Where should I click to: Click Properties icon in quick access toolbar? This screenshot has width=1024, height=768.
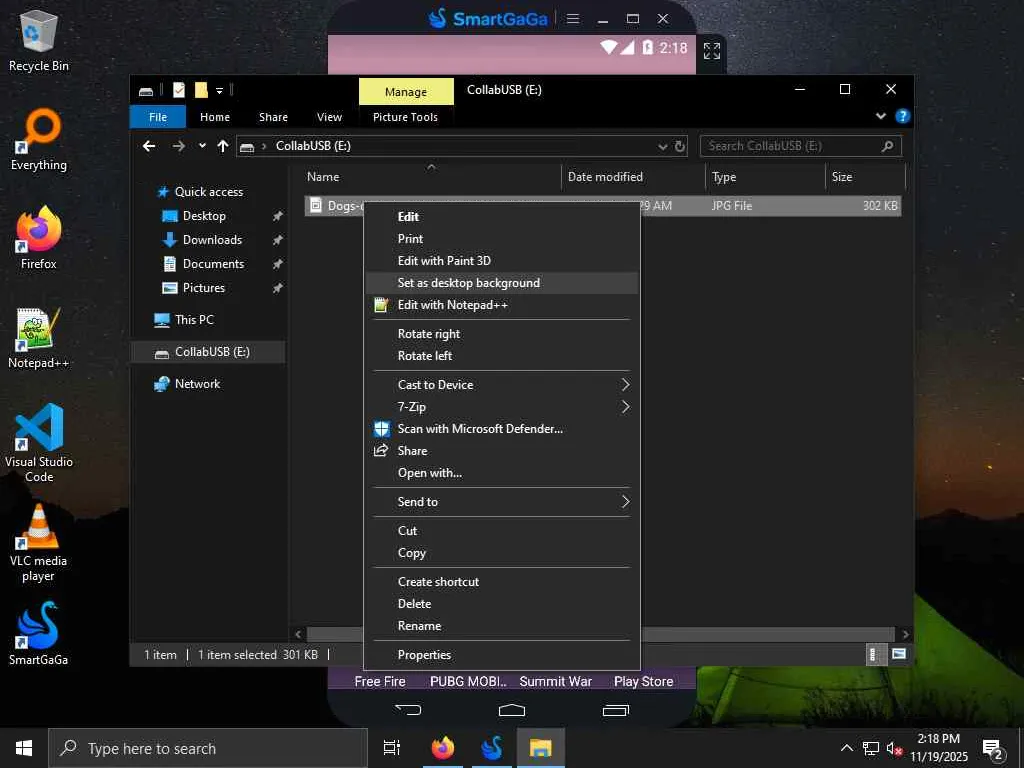tap(178, 90)
